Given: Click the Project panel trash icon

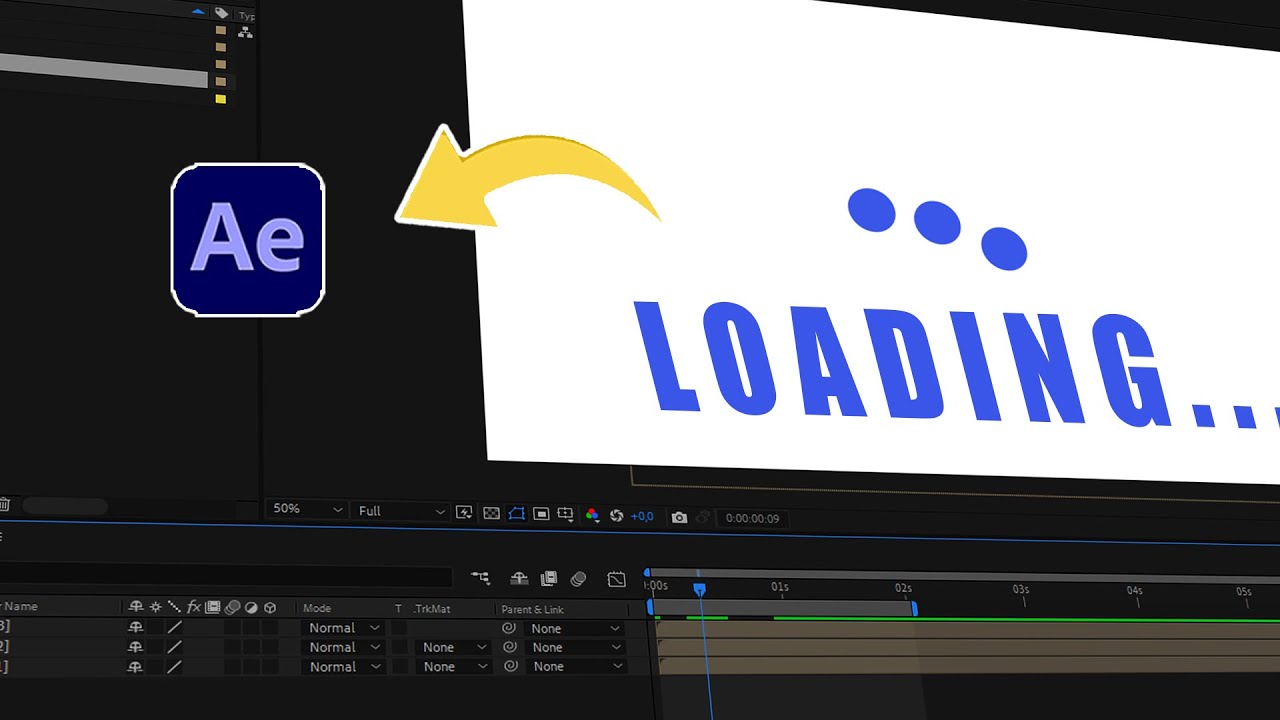Looking at the screenshot, I should pyautogui.click(x=4, y=506).
